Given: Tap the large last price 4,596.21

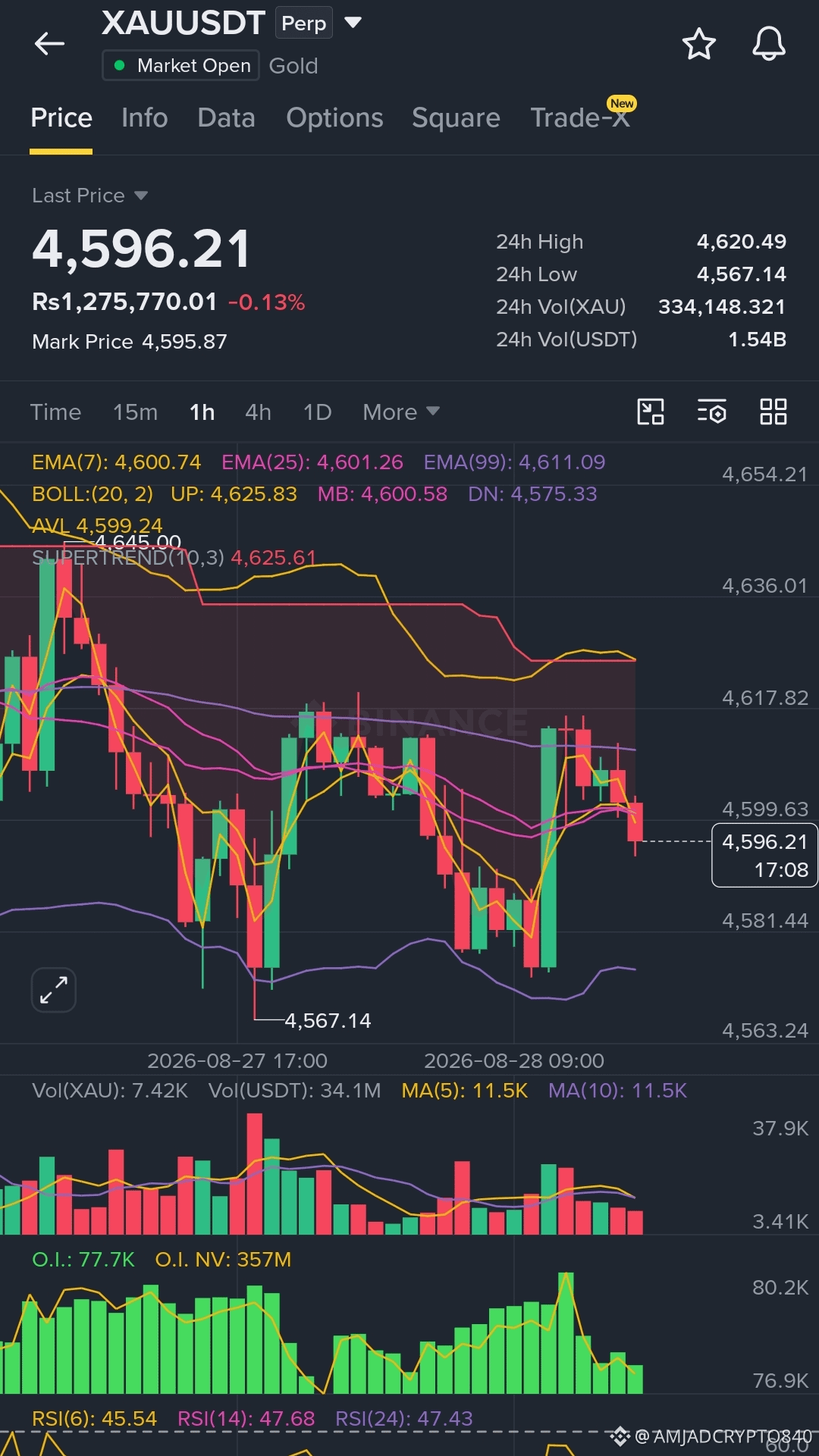Looking at the screenshot, I should [x=141, y=249].
